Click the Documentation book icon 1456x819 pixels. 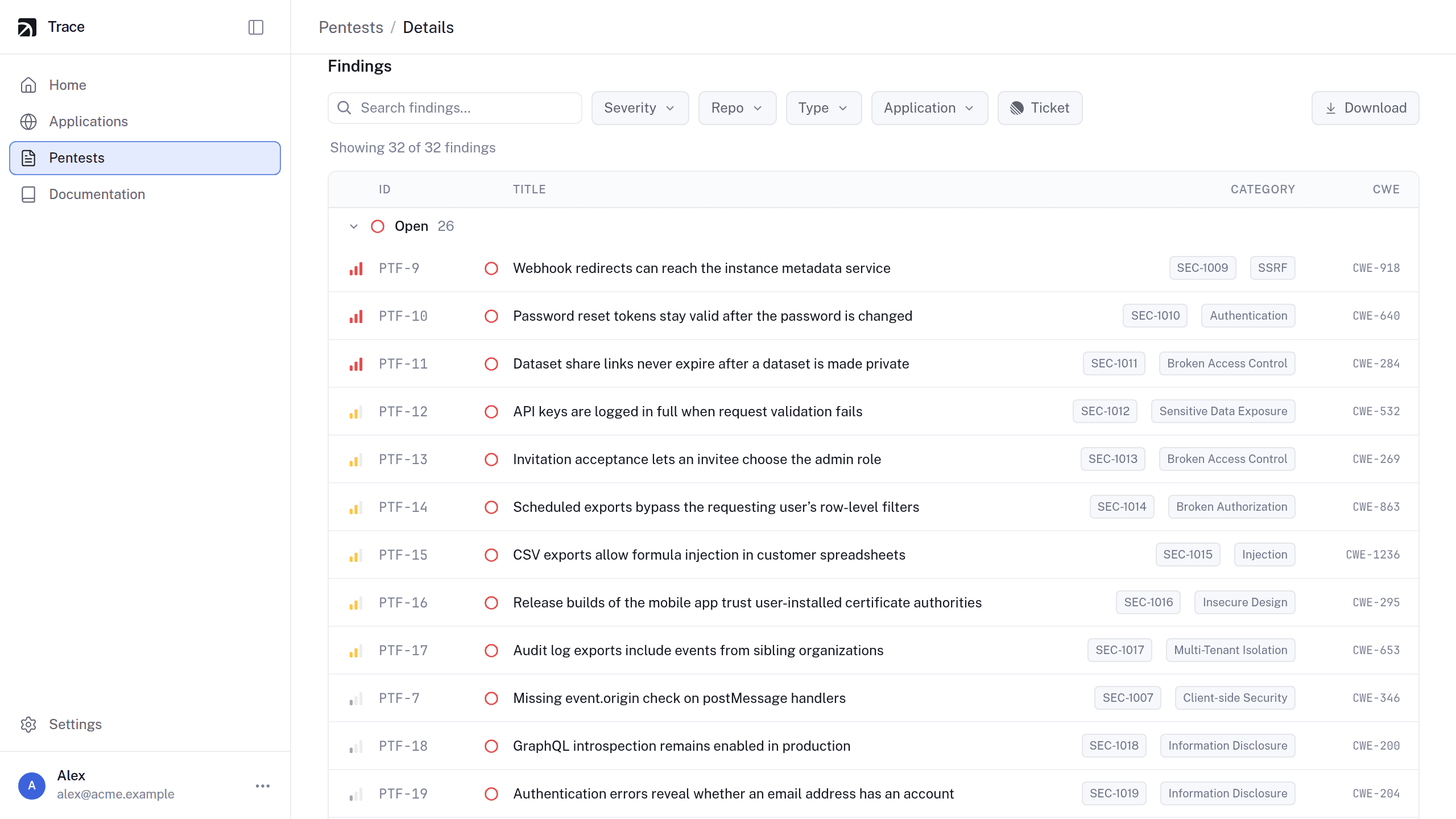(28, 194)
